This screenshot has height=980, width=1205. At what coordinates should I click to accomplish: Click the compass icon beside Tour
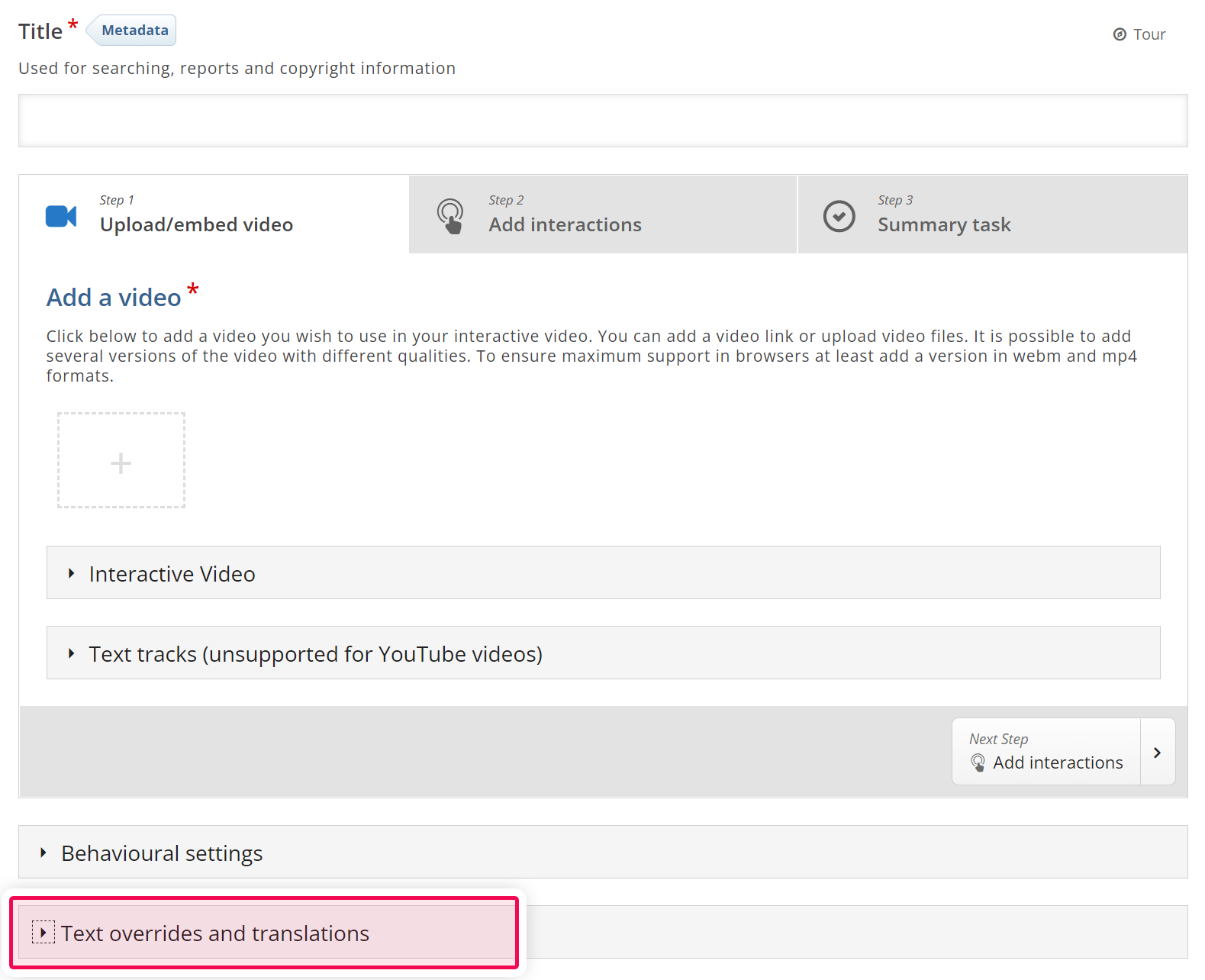(x=1120, y=34)
